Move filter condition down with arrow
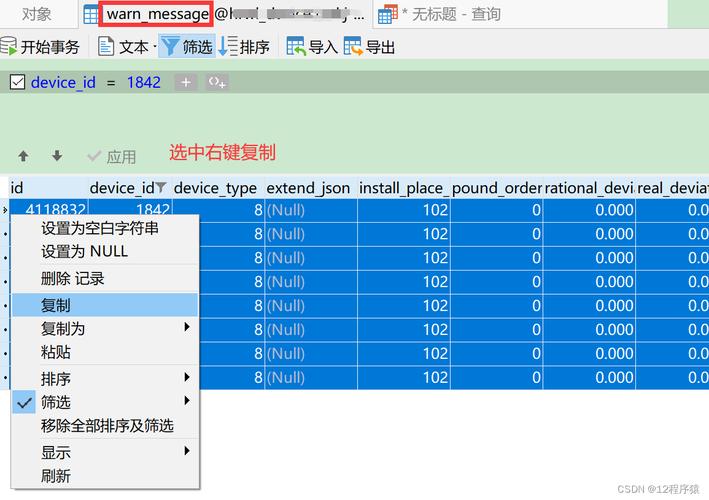Image resolution: width=709 pixels, height=500 pixels. point(57,156)
